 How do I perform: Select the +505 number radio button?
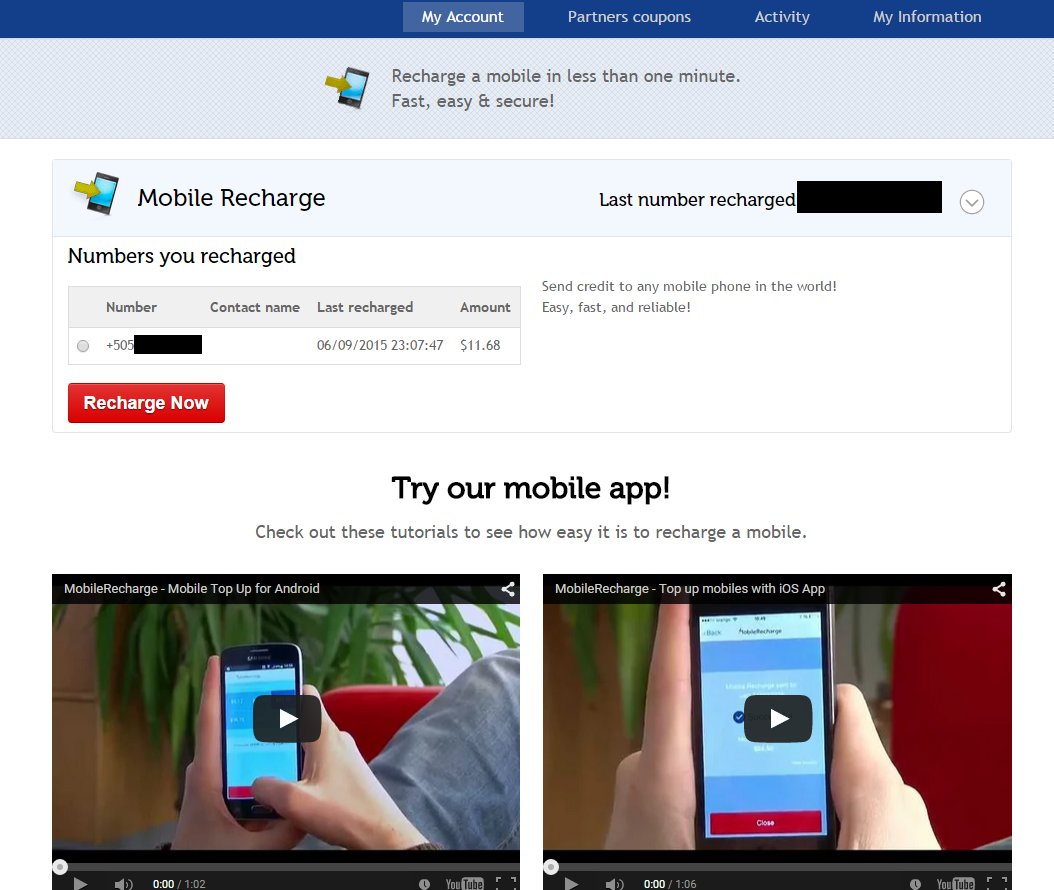(x=83, y=346)
